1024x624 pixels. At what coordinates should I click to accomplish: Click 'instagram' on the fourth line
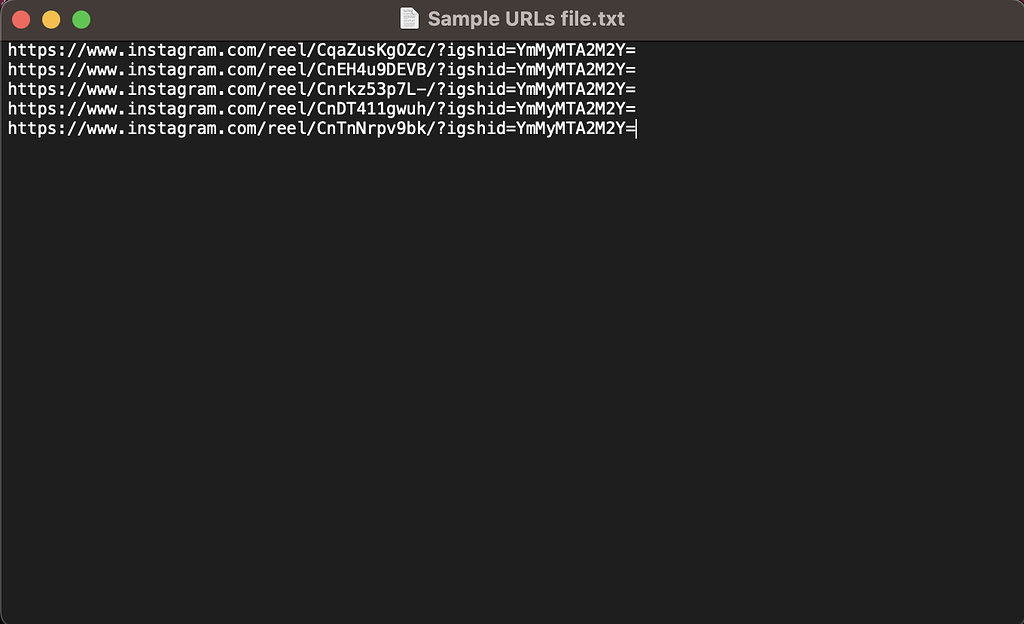[x=172, y=109]
